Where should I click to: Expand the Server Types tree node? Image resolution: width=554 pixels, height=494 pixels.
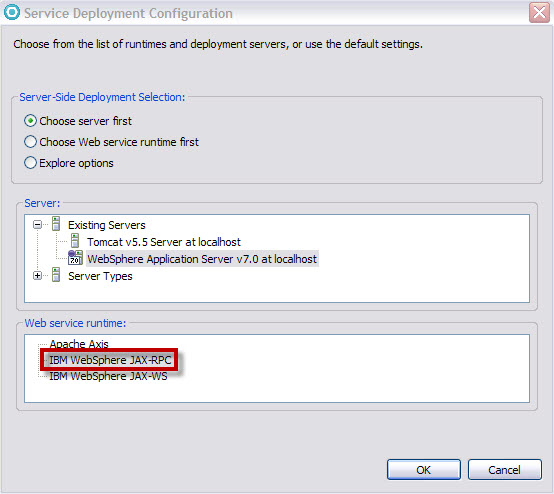[37, 276]
